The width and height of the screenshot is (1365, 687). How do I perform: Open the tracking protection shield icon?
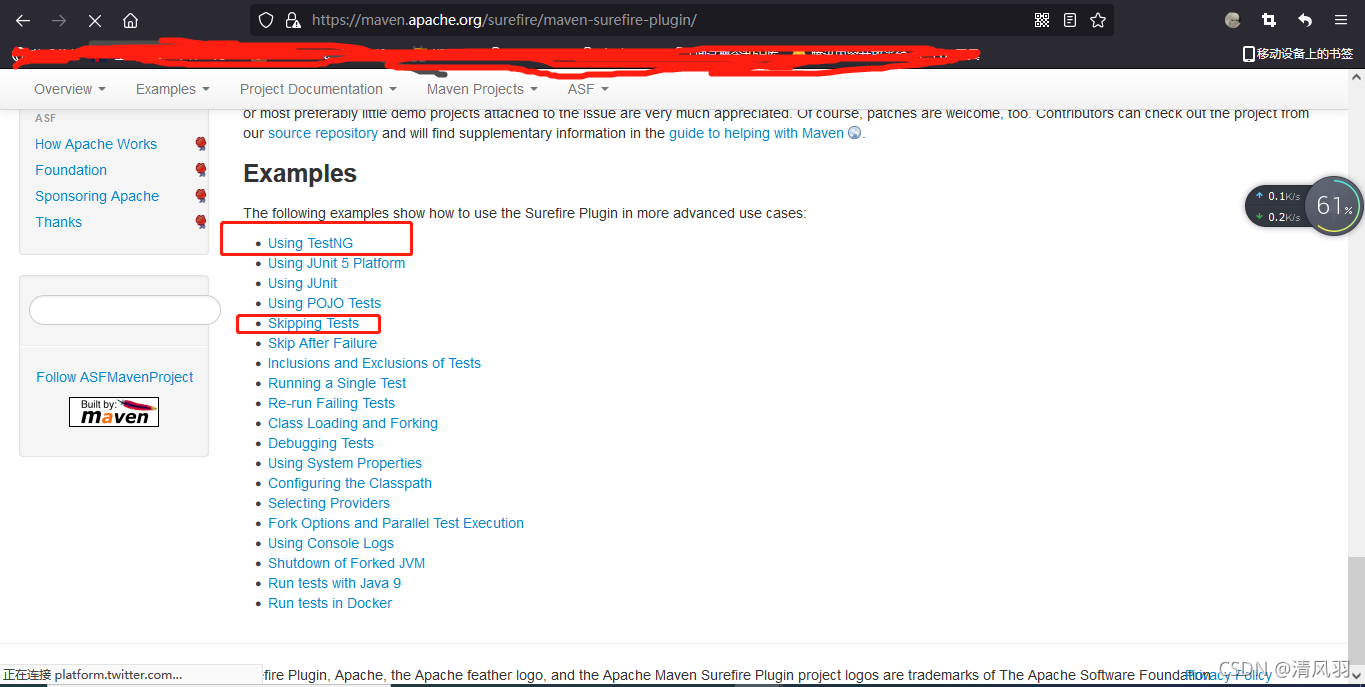point(266,20)
